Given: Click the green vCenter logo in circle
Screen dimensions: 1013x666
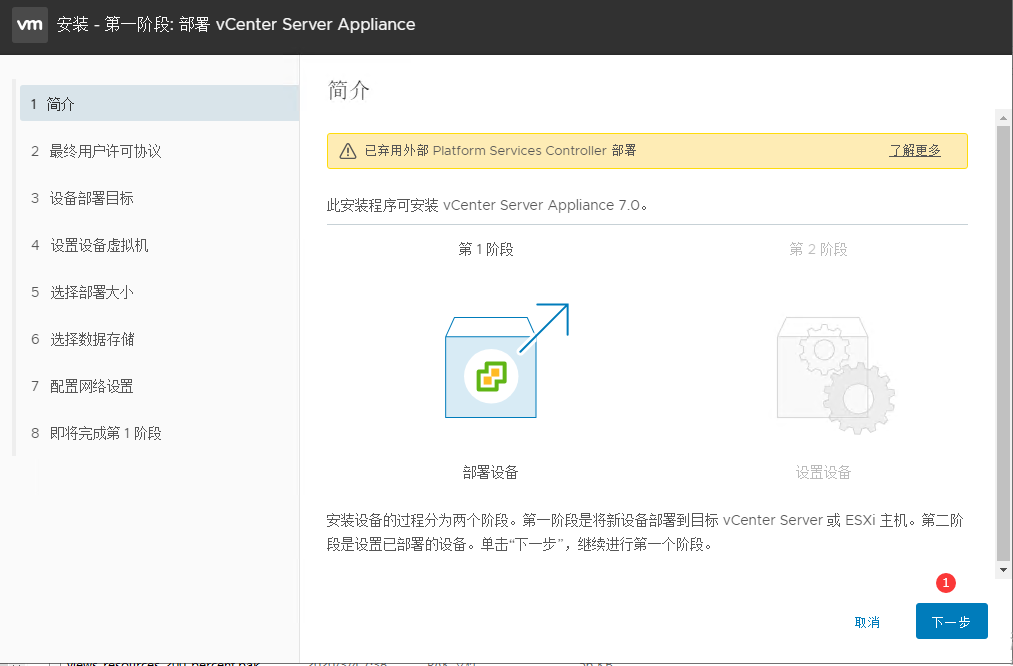Looking at the screenshot, I should tap(491, 376).
